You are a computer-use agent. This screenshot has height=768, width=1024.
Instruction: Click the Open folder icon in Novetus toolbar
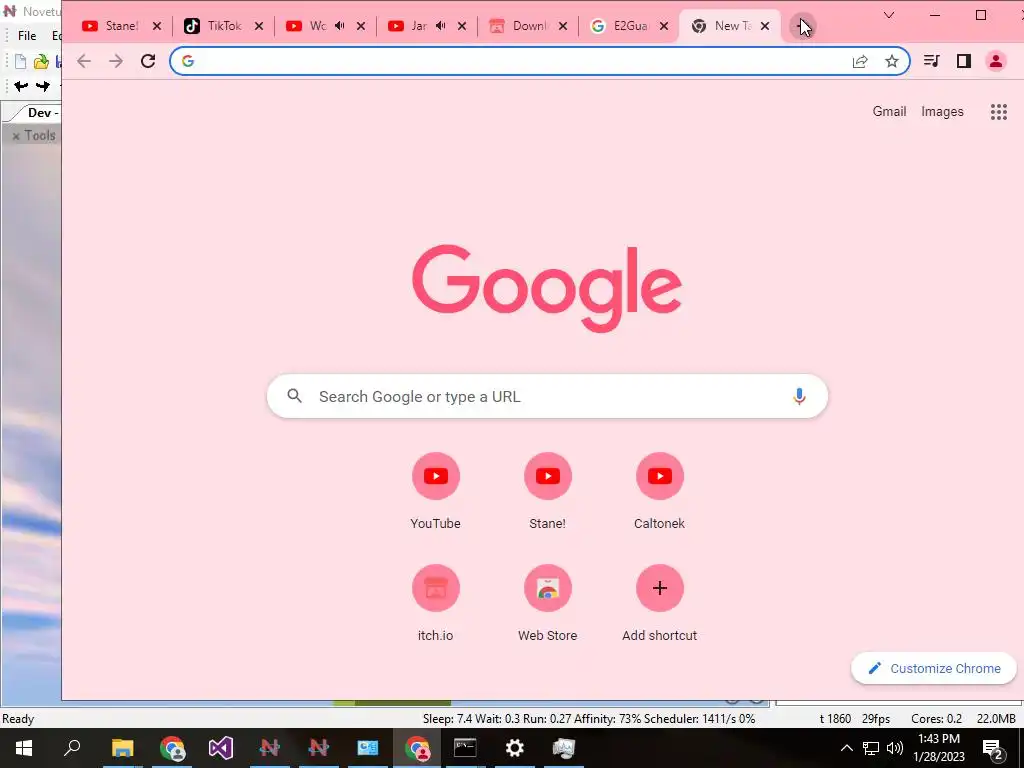coord(41,61)
